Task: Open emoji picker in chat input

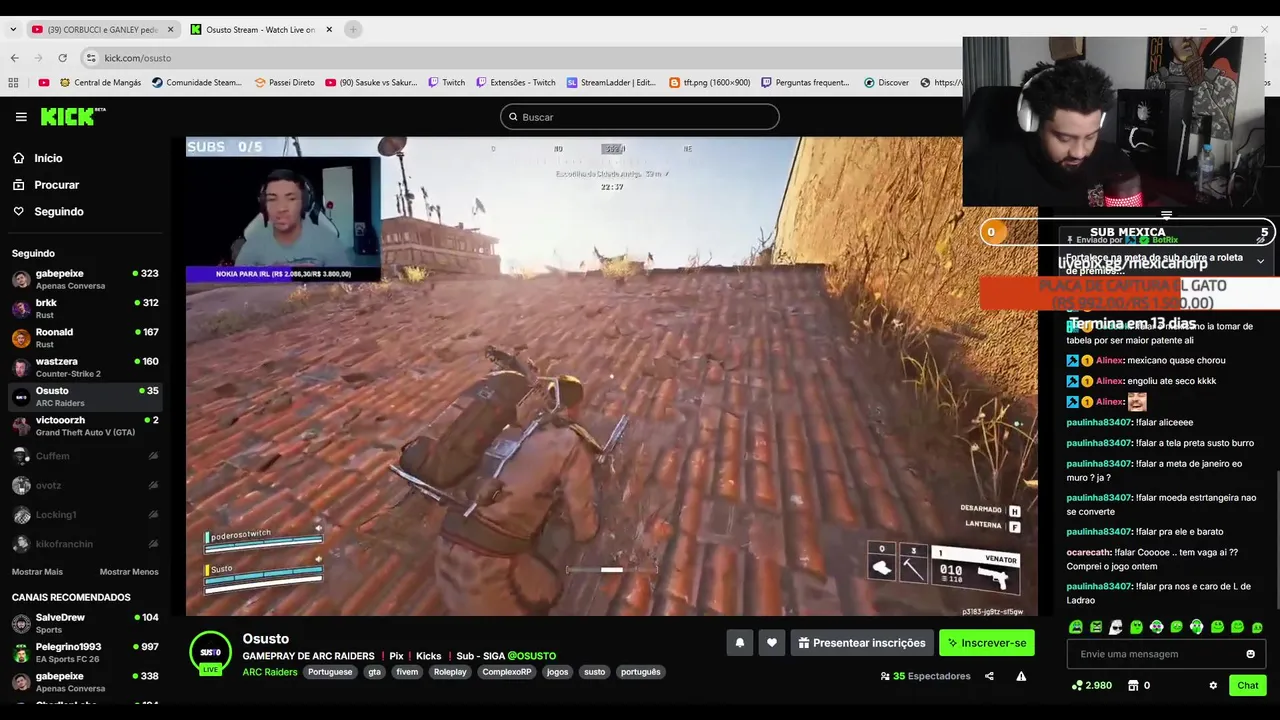Action: pos(1250,654)
